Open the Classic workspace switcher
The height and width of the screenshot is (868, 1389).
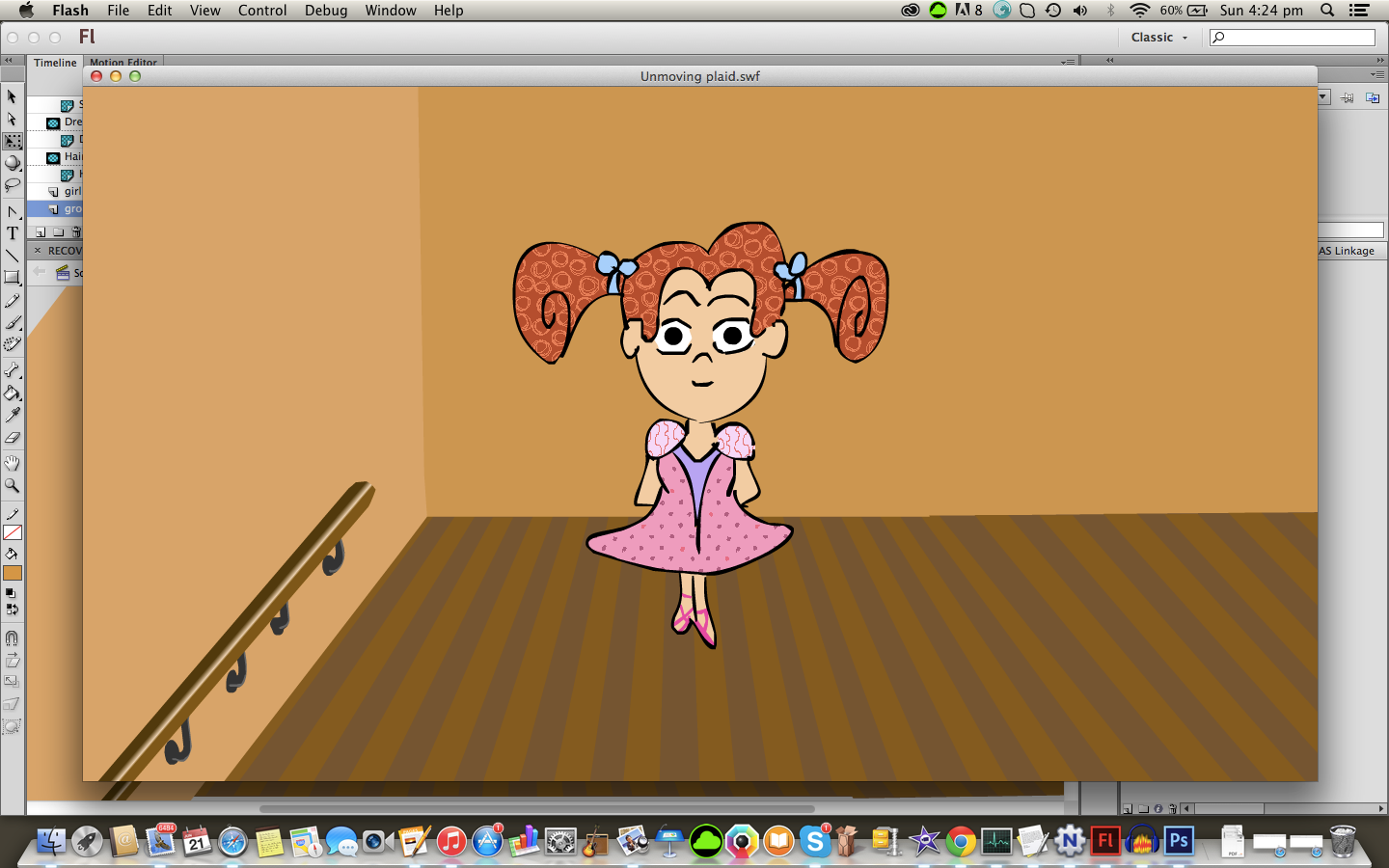(x=1155, y=37)
